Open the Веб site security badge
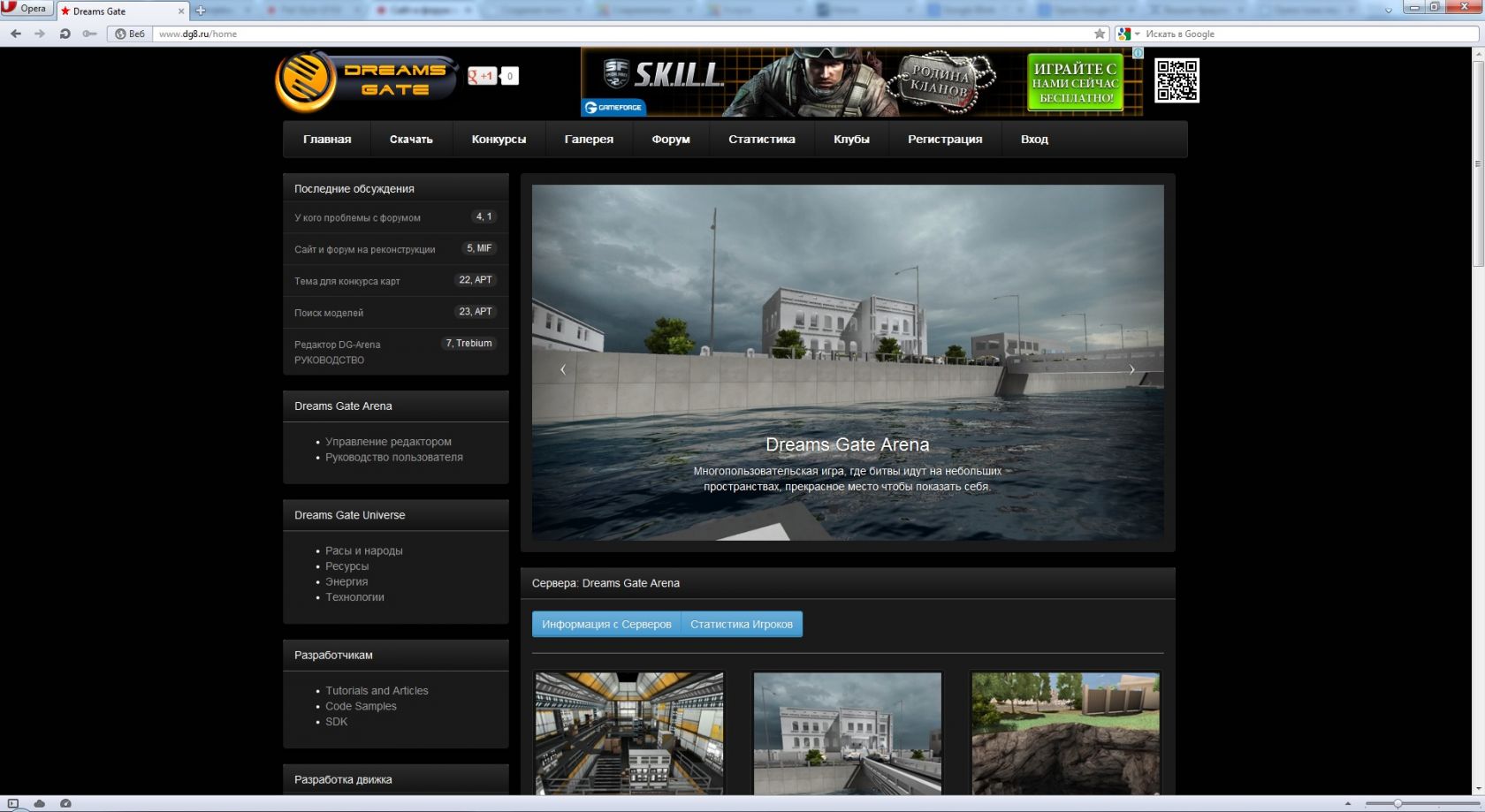The image size is (1485, 812). [130, 34]
